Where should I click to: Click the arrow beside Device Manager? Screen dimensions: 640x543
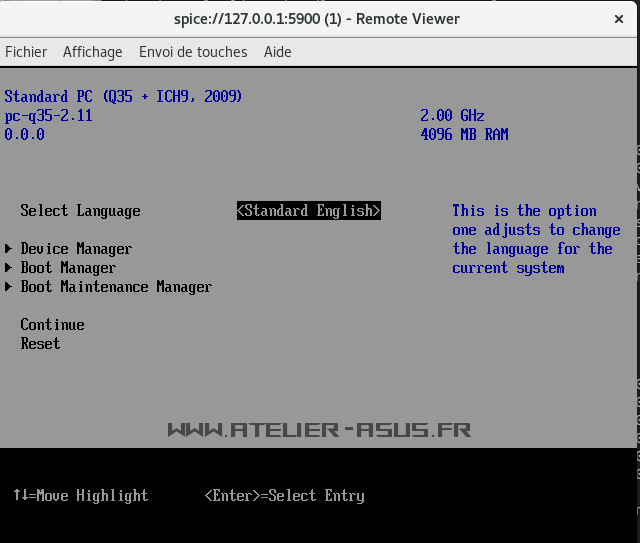pos(9,249)
